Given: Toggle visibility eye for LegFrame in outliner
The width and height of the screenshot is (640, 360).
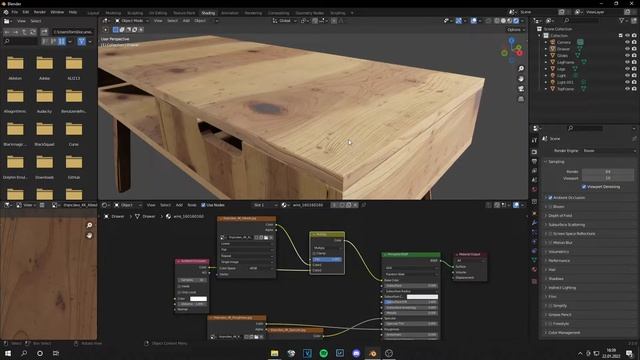Looking at the screenshot, I should coord(627,62).
